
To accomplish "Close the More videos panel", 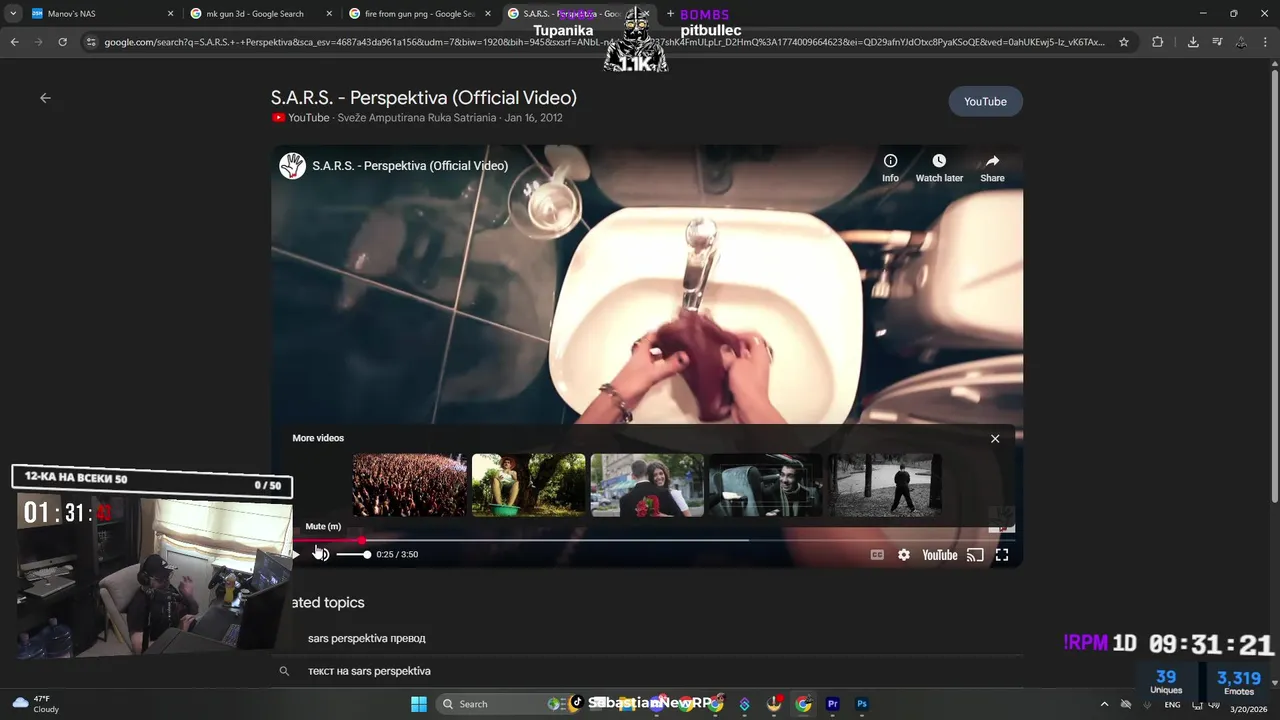I will pyautogui.click(x=995, y=439).
